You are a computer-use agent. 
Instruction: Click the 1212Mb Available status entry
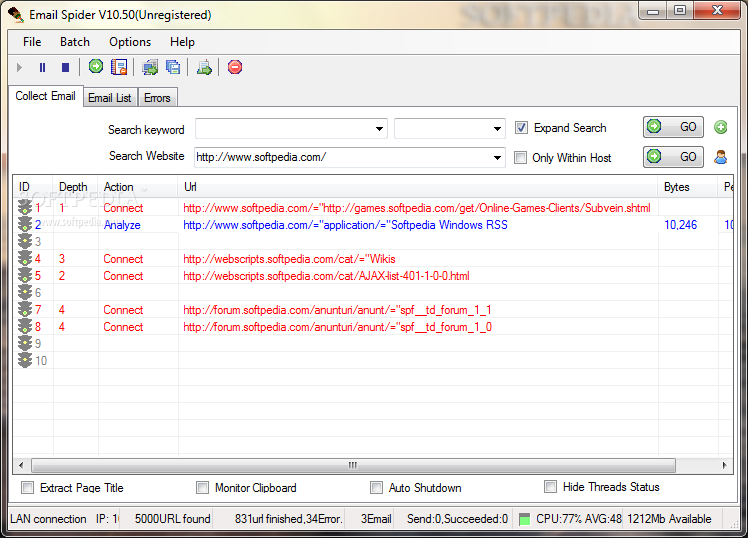pyautogui.click(x=669, y=519)
